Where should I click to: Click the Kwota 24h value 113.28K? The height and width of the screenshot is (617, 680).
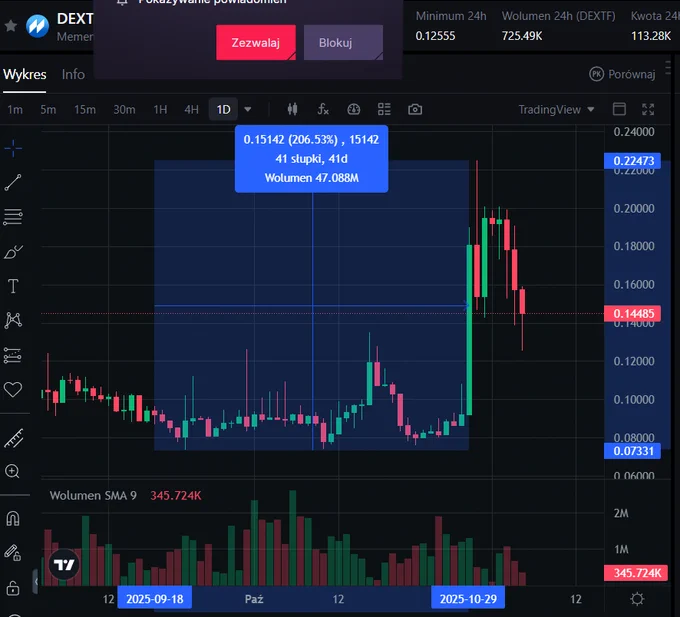click(651, 36)
